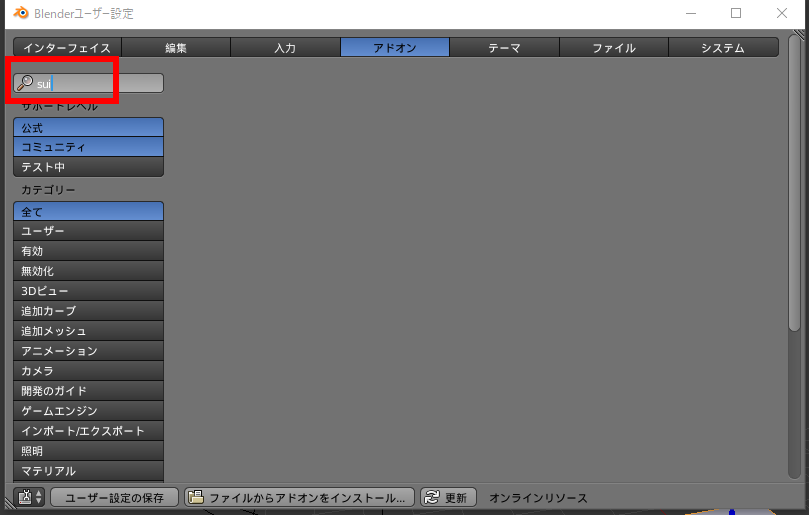Switch to the 編集 tab
The height and width of the screenshot is (515, 809).
(x=176, y=47)
